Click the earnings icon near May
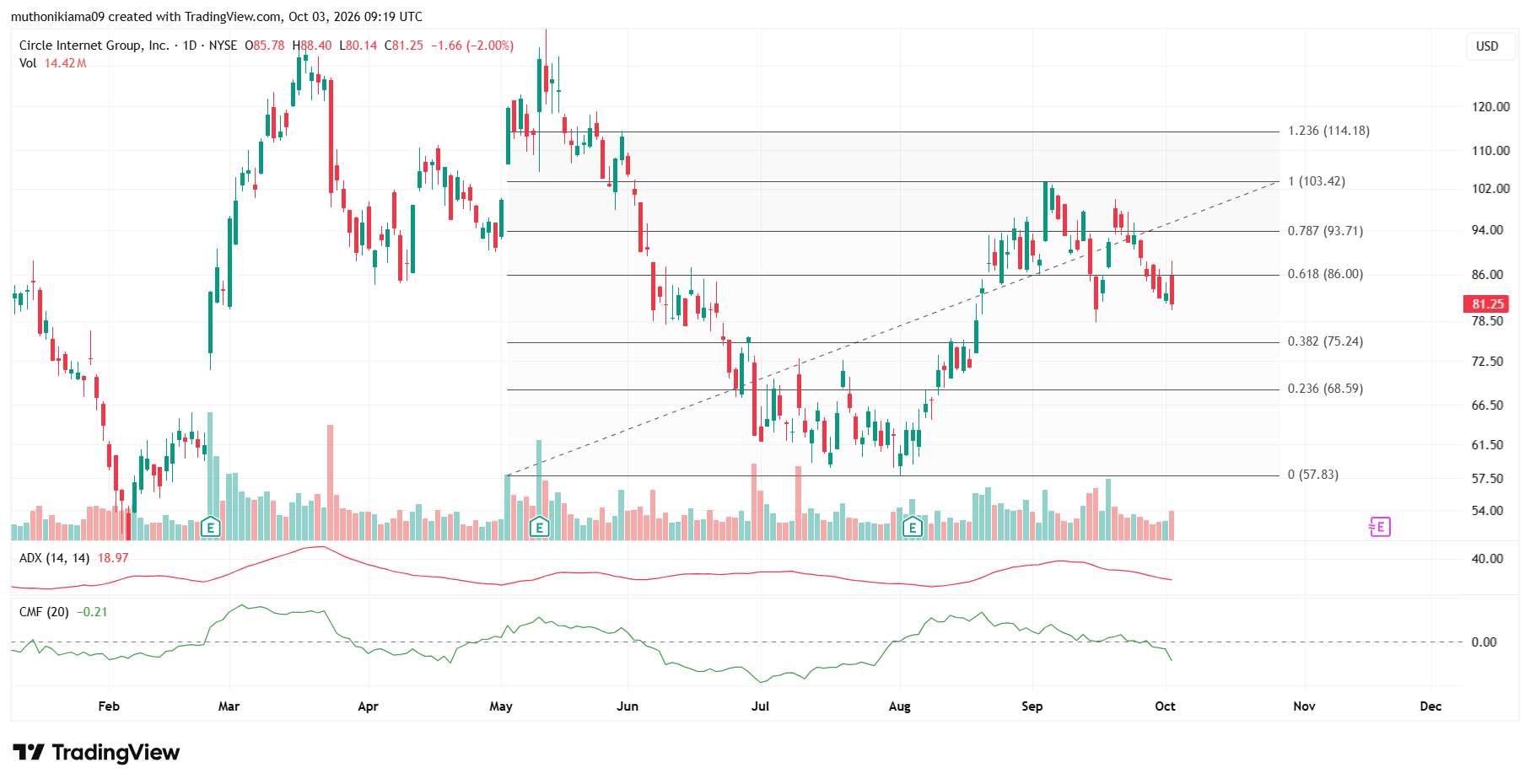This screenshot has width=1530, height=784. pos(539,528)
